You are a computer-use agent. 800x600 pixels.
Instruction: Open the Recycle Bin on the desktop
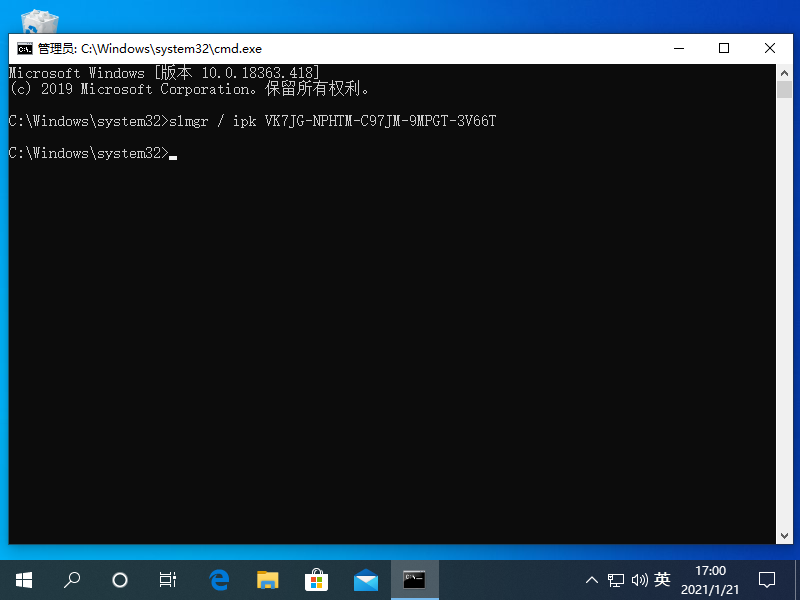[40, 20]
